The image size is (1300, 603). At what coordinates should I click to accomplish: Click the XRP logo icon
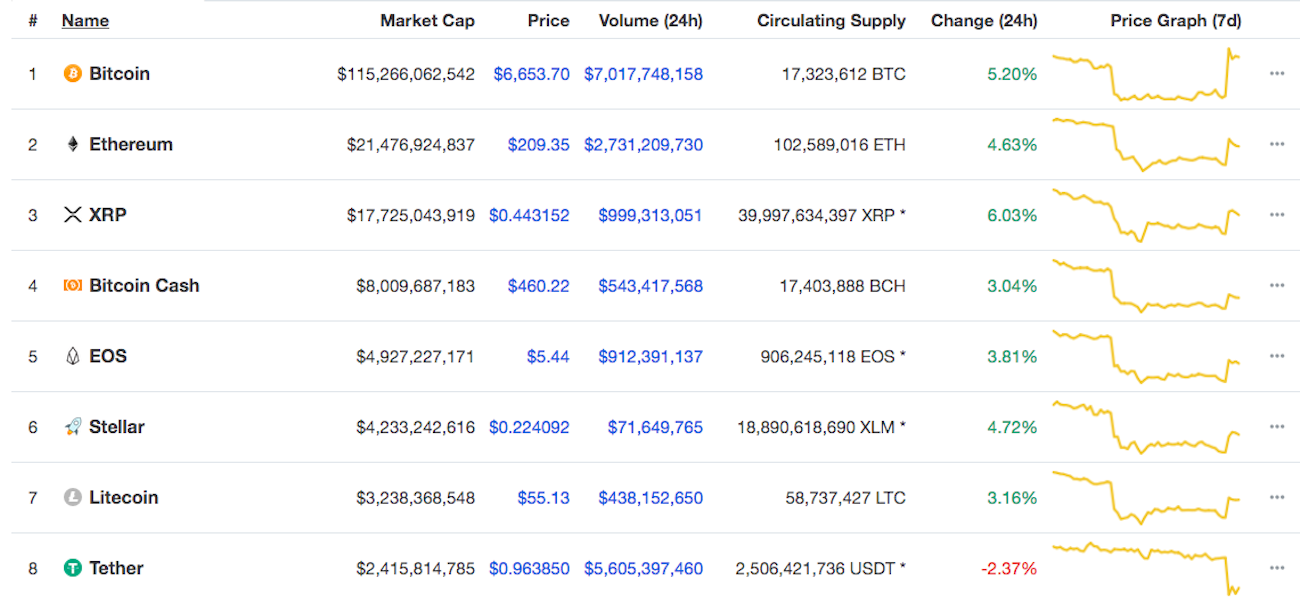tap(72, 215)
